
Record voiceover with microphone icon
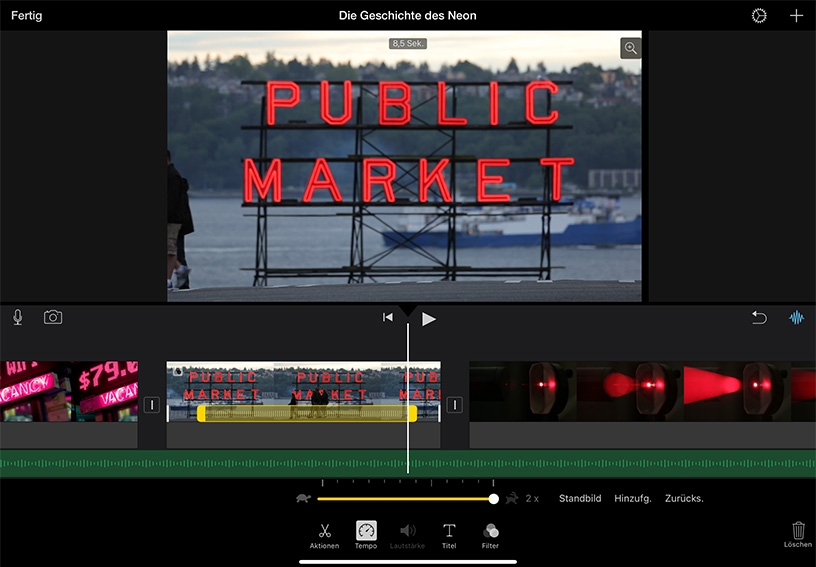pyautogui.click(x=18, y=317)
